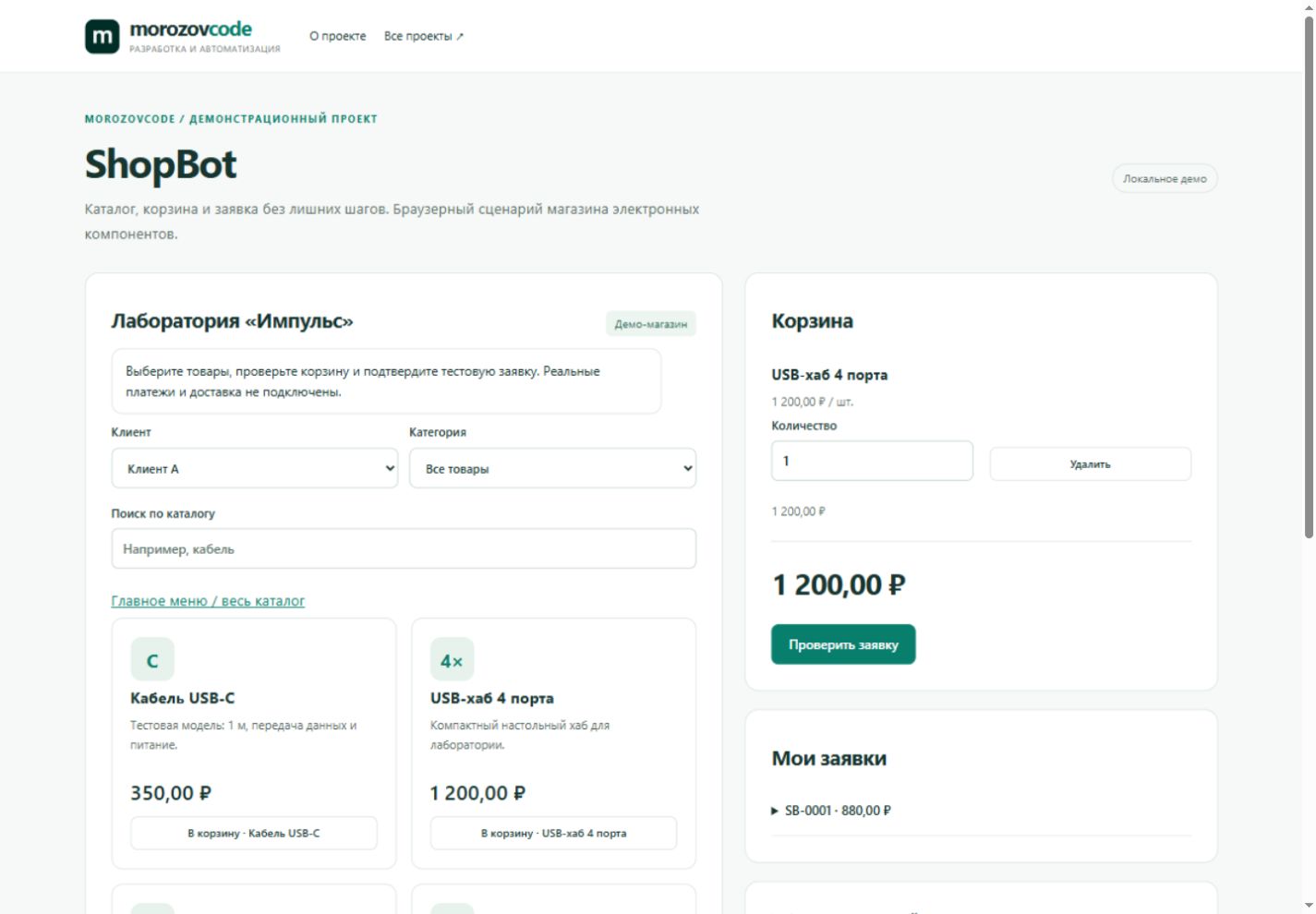Click the Демо-магазин label badge

651,324
